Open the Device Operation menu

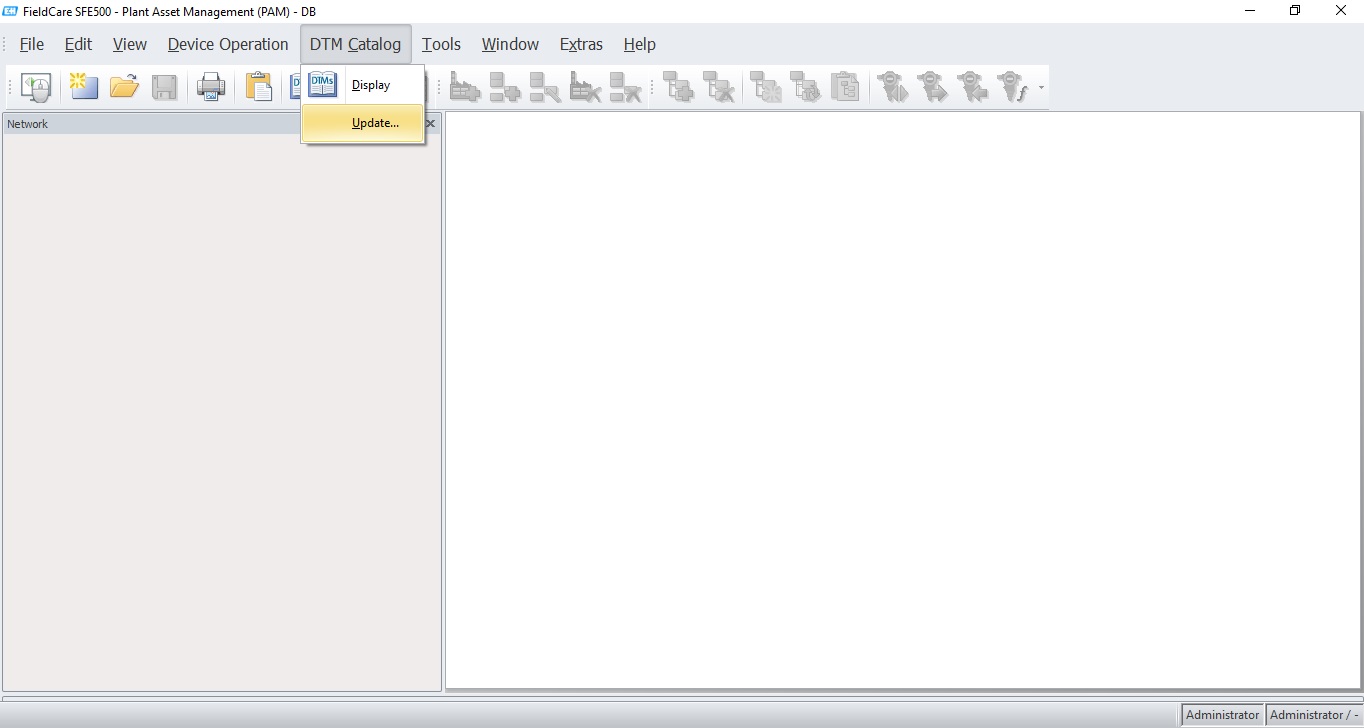(x=228, y=44)
